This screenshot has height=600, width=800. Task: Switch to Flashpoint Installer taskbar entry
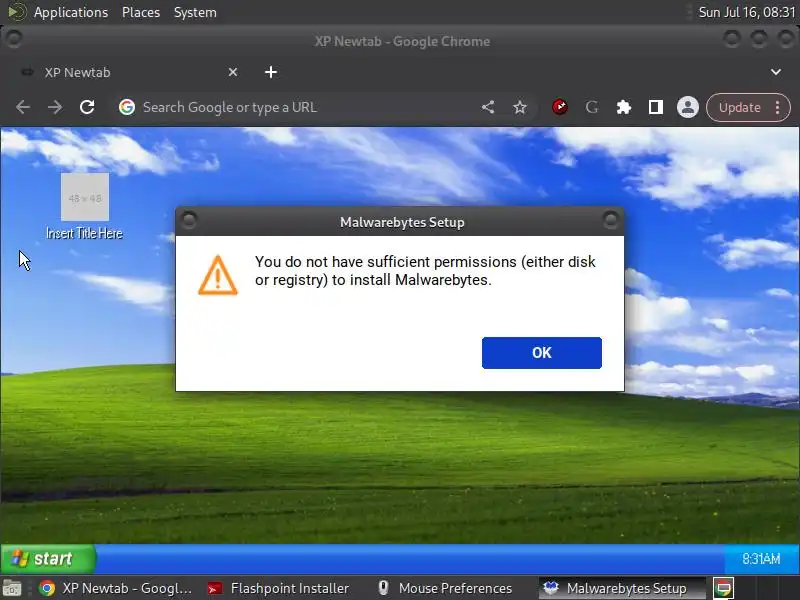tap(278, 588)
